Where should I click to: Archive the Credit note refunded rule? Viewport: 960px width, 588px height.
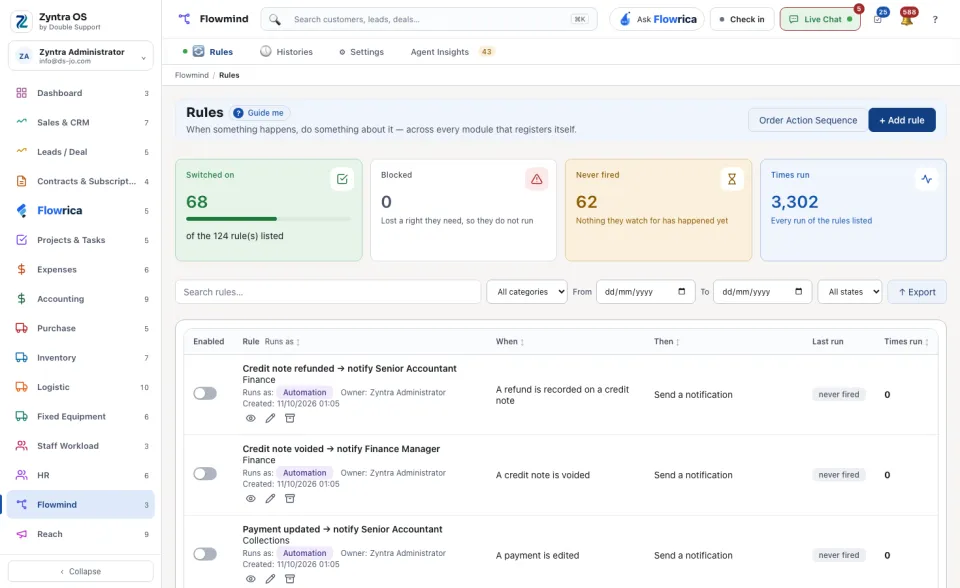click(x=290, y=418)
